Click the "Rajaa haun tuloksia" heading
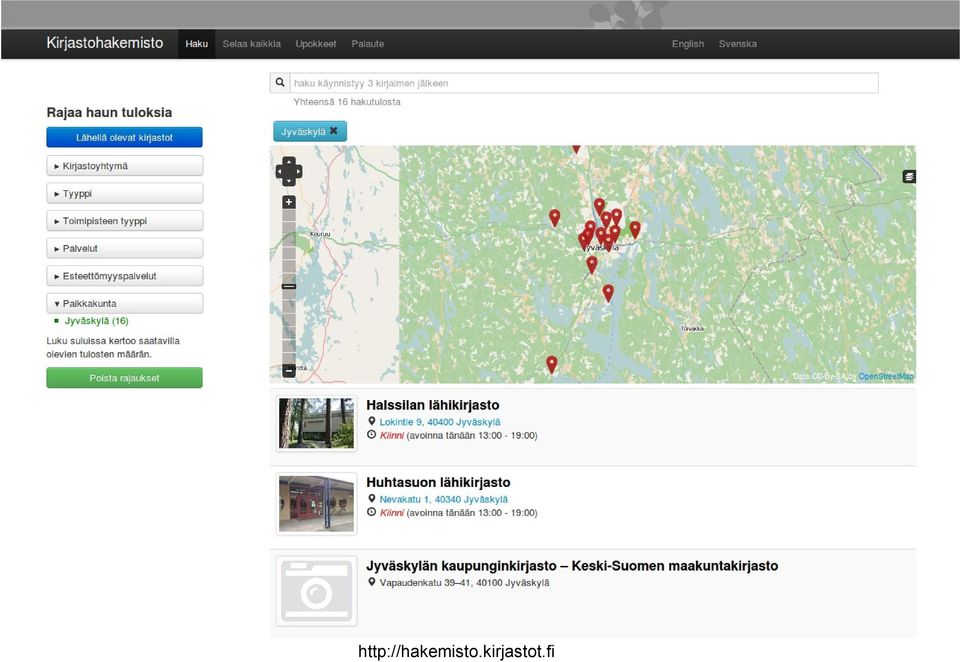Viewport: 960px width, 662px height. click(109, 112)
